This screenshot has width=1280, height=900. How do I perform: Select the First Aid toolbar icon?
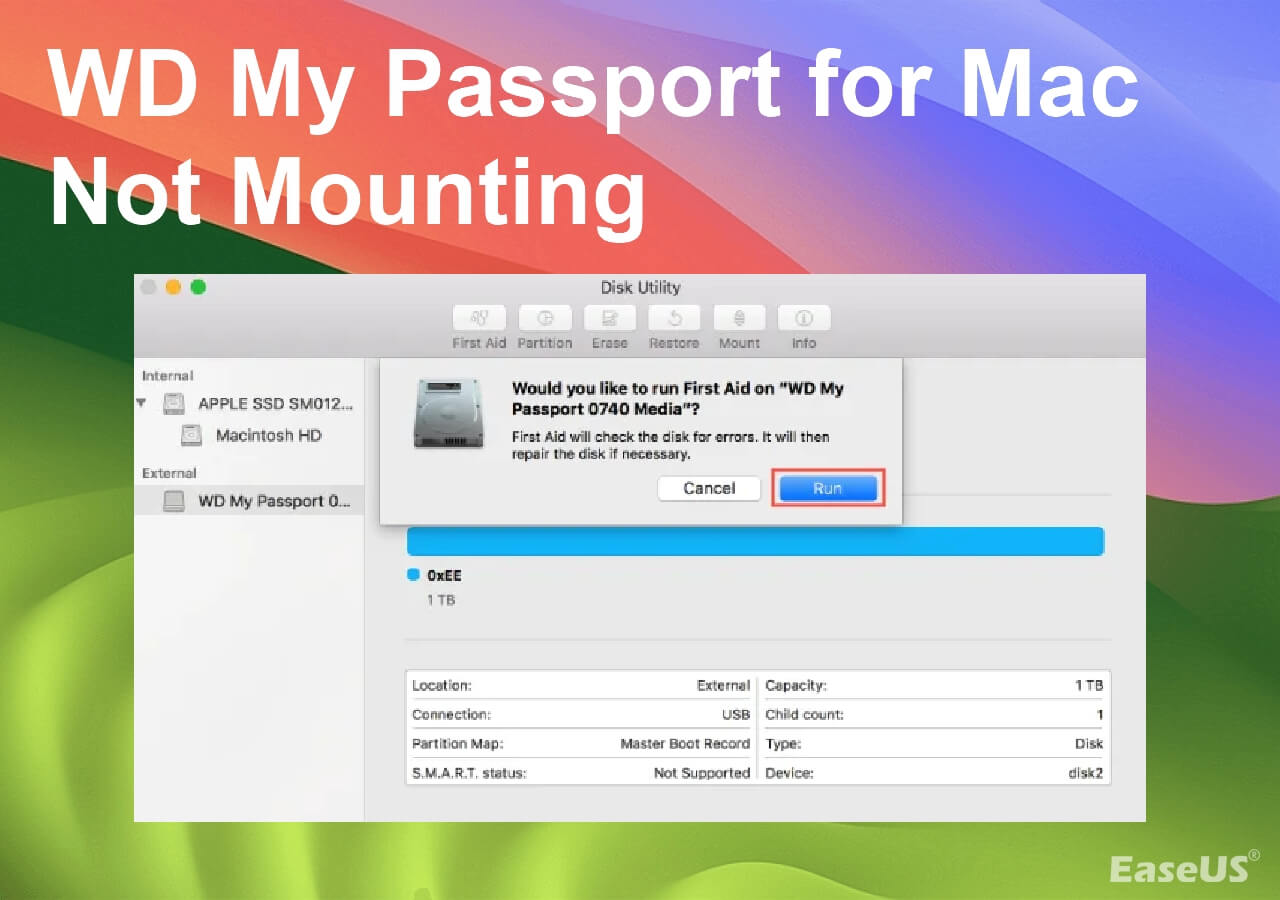[478, 319]
